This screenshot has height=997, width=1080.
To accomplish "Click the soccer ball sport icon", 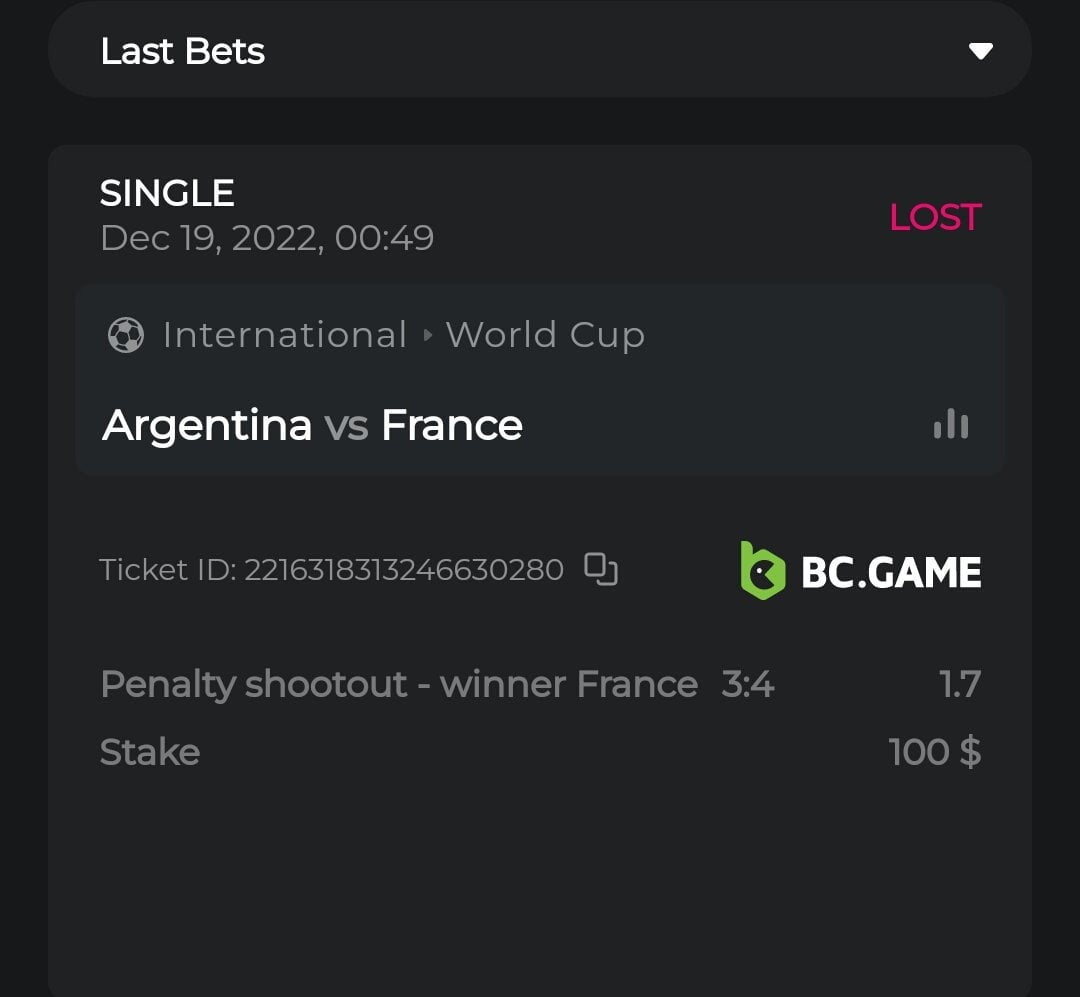I will click(x=125, y=336).
